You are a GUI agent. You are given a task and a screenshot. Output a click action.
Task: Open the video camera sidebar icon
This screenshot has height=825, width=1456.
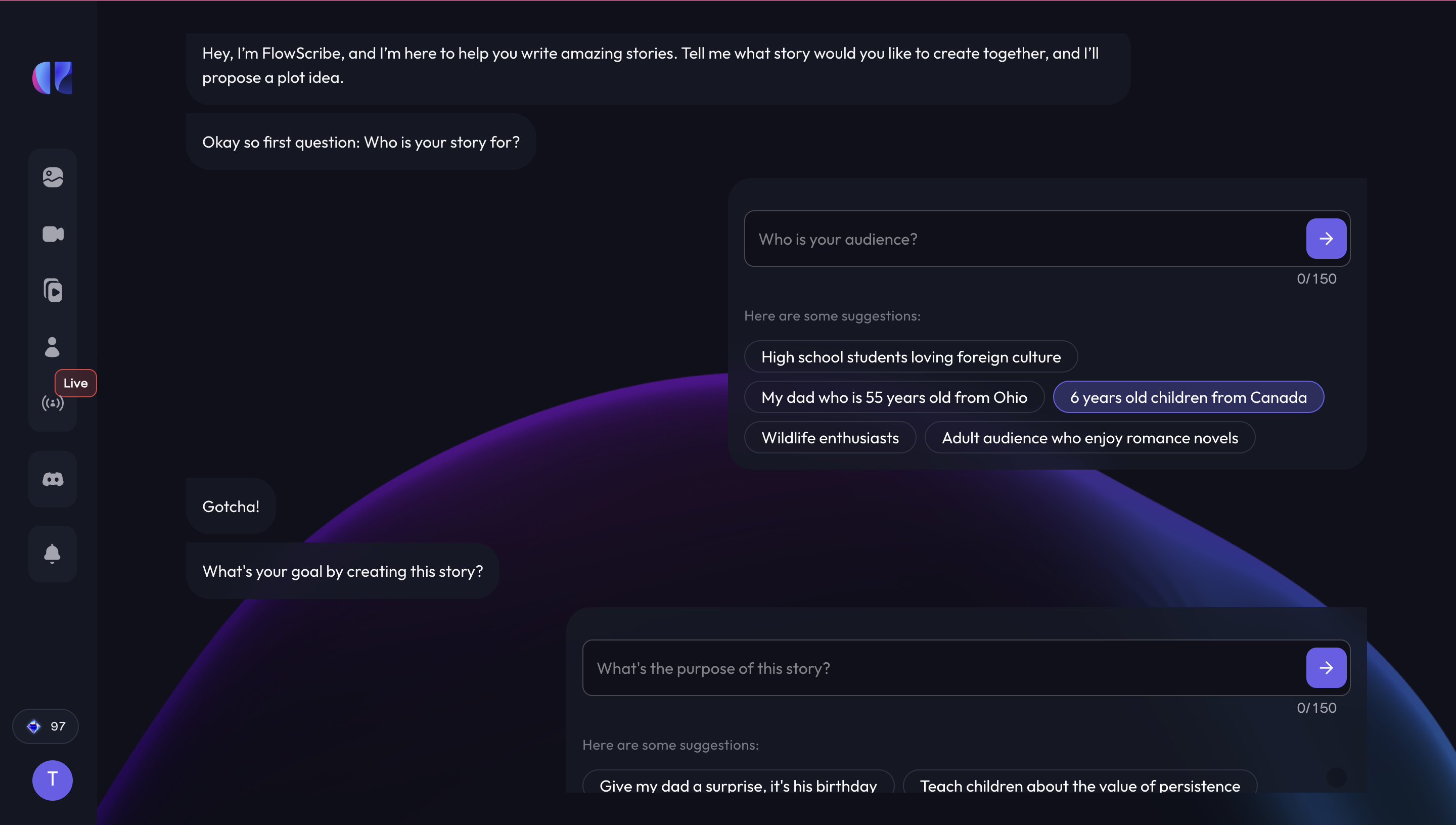[x=53, y=234]
